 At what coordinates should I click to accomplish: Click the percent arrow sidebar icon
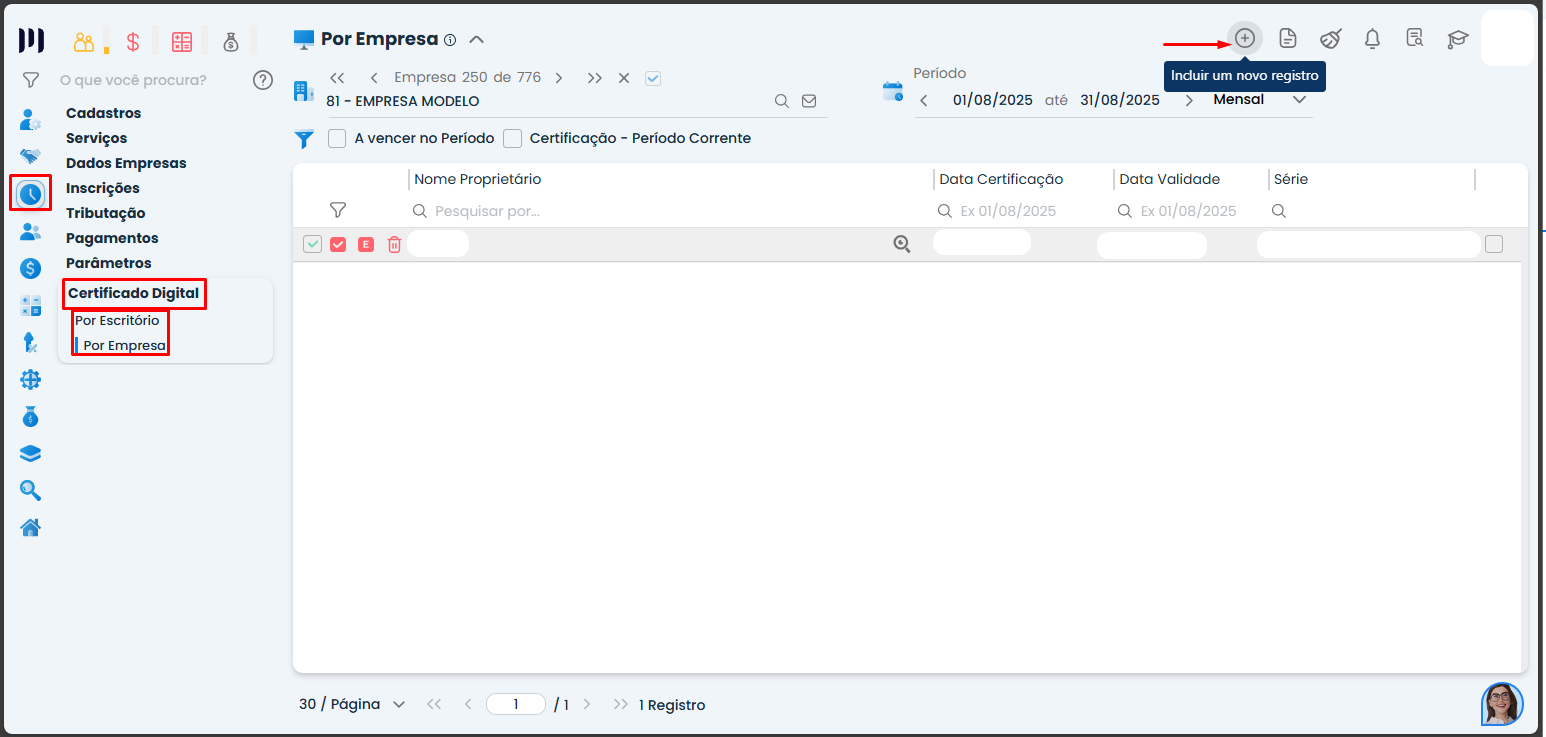[x=31, y=342]
